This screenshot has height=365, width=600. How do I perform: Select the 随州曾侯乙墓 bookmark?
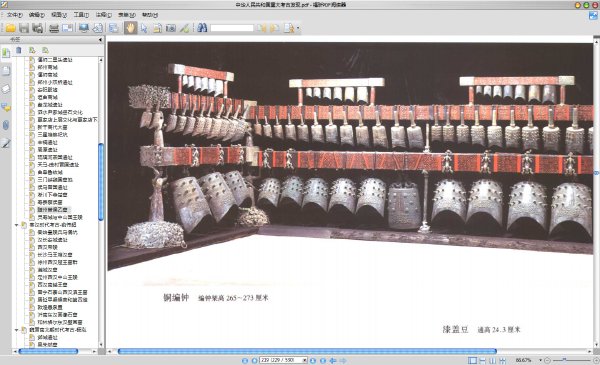click(52, 210)
